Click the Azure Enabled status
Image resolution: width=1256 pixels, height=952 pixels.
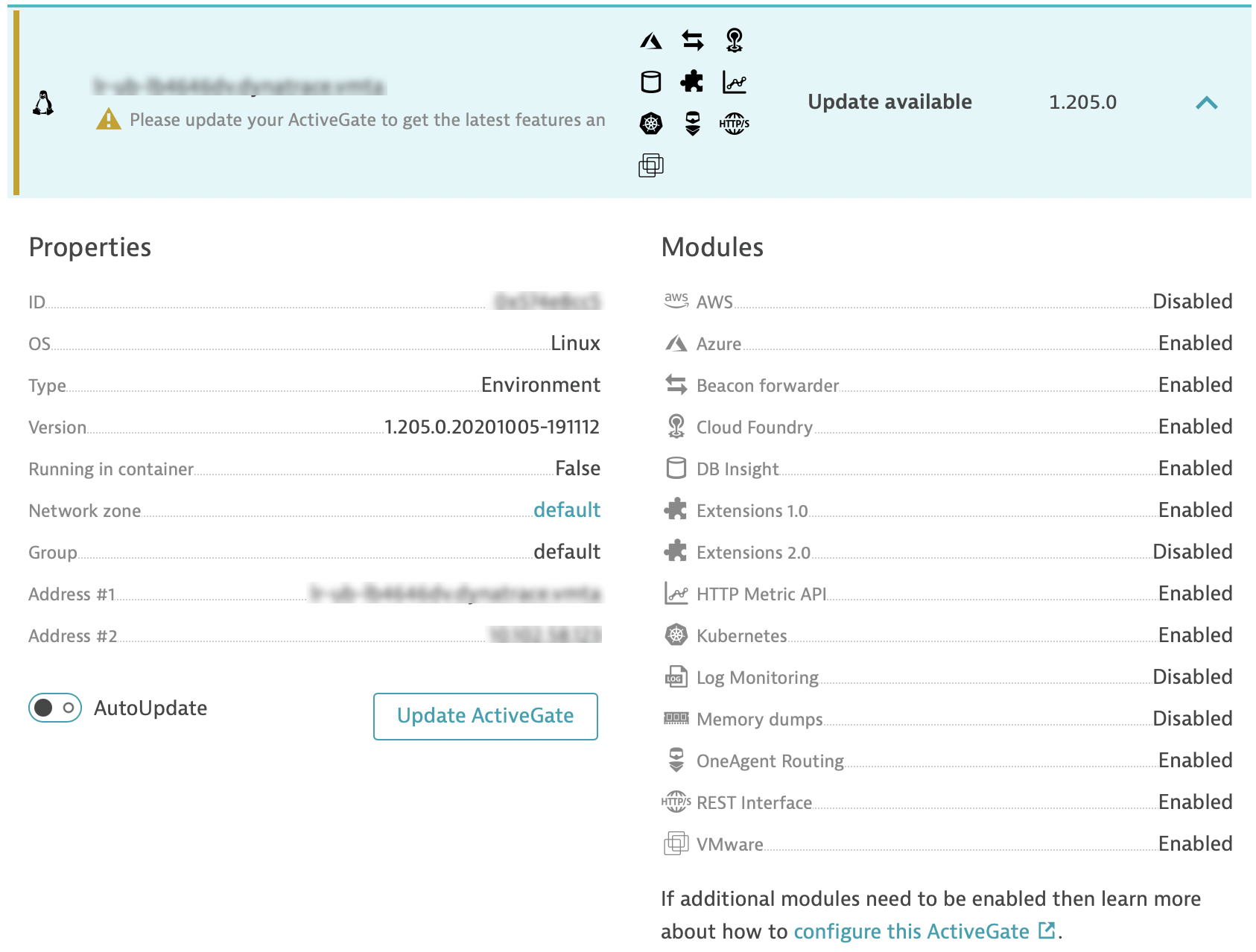click(1196, 343)
